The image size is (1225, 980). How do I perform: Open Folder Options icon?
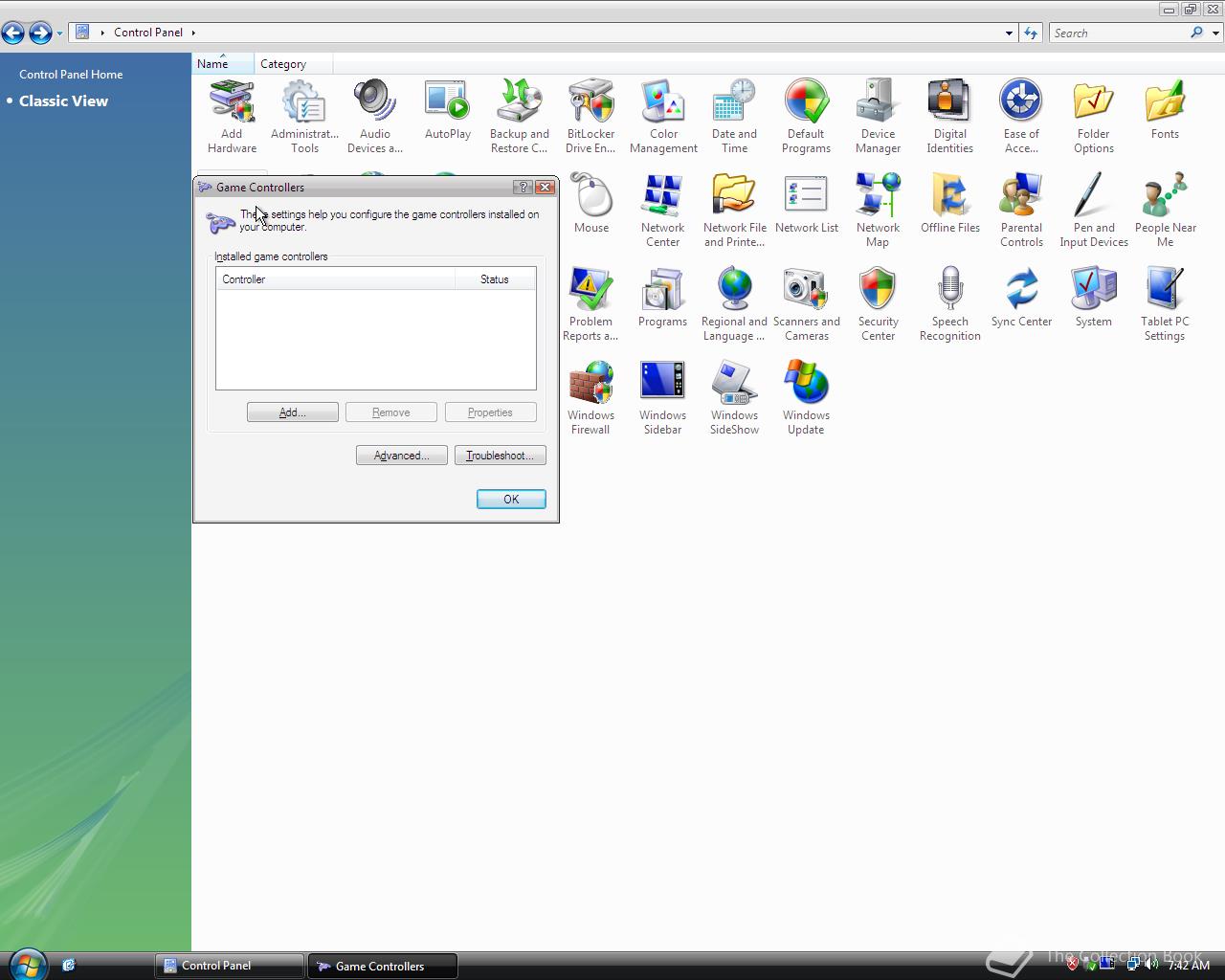click(x=1093, y=117)
